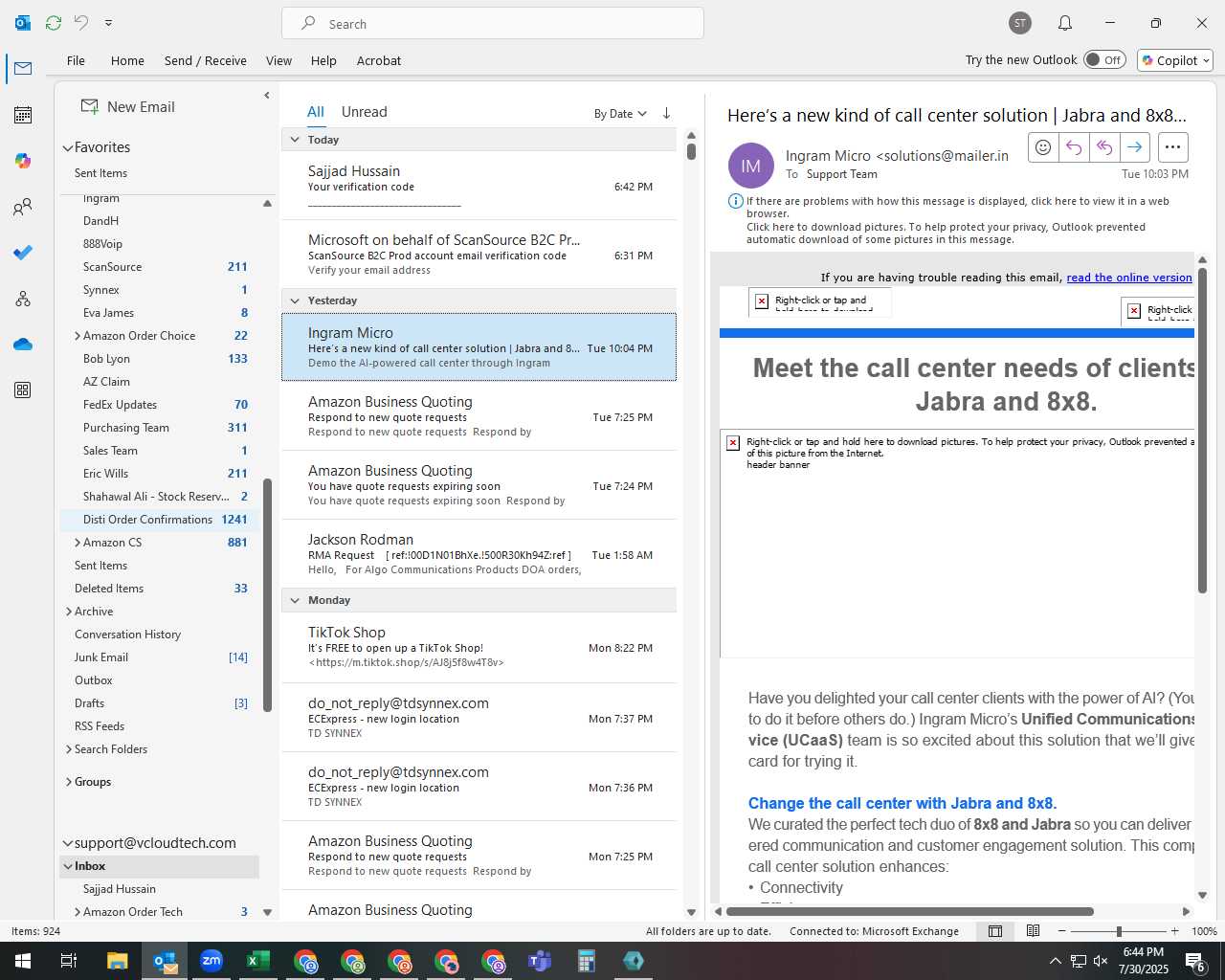Expand the Search Folders node
This screenshot has width=1225, height=980.
[x=69, y=749]
